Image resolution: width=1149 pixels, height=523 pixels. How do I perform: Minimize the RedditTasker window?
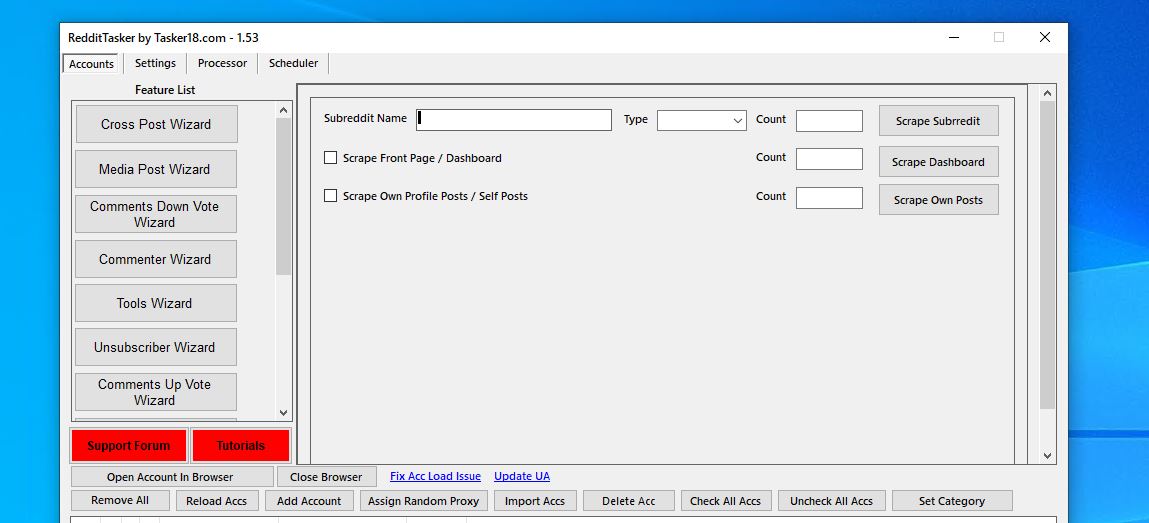point(954,37)
